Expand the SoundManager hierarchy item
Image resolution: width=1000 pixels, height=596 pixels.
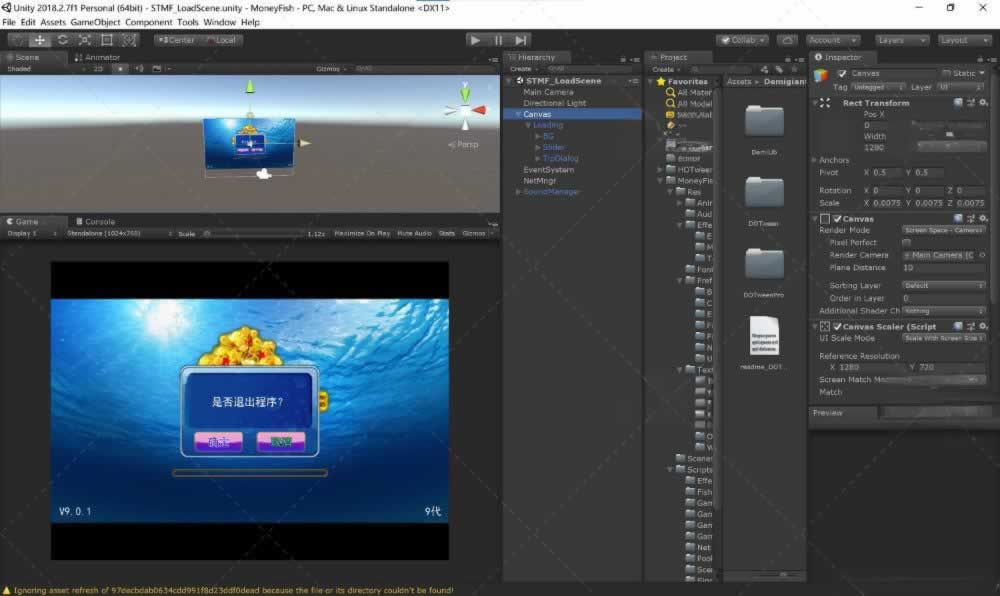tap(518, 192)
